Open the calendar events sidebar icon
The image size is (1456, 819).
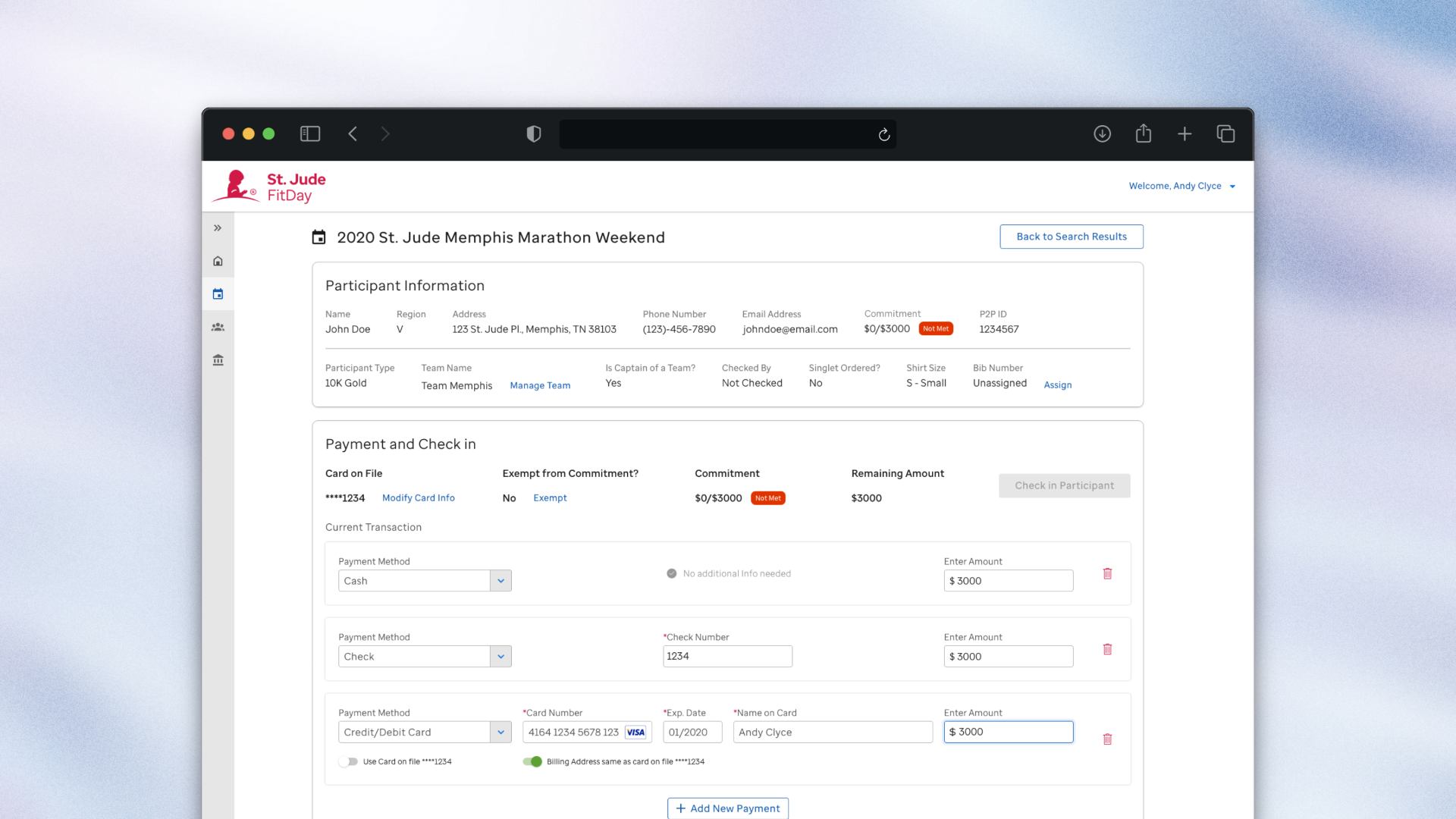pos(218,294)
